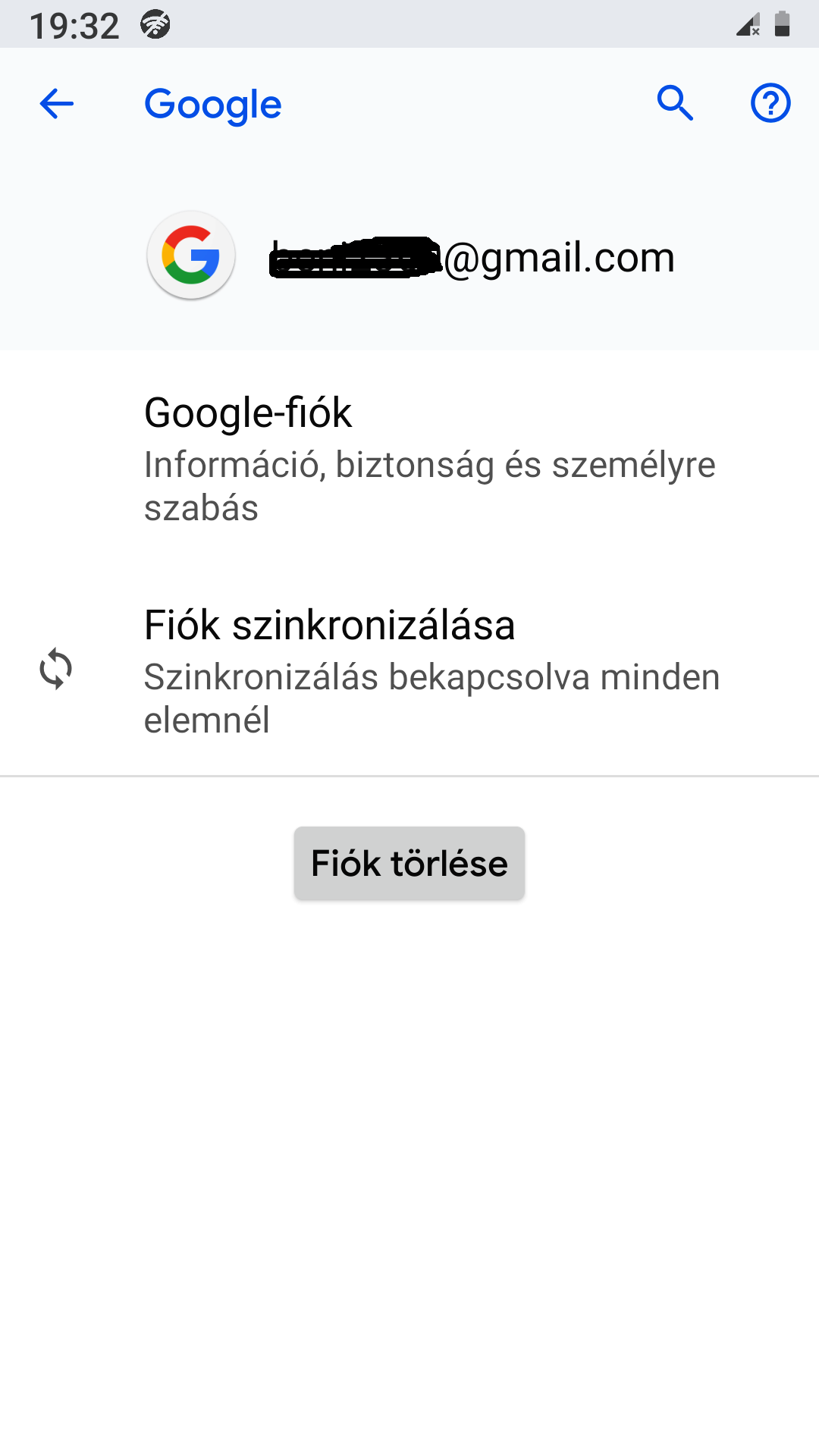The width and height of the screenshot is (819, 1456).
Task: Tap the Google G account logo
Action: [191, 255]
